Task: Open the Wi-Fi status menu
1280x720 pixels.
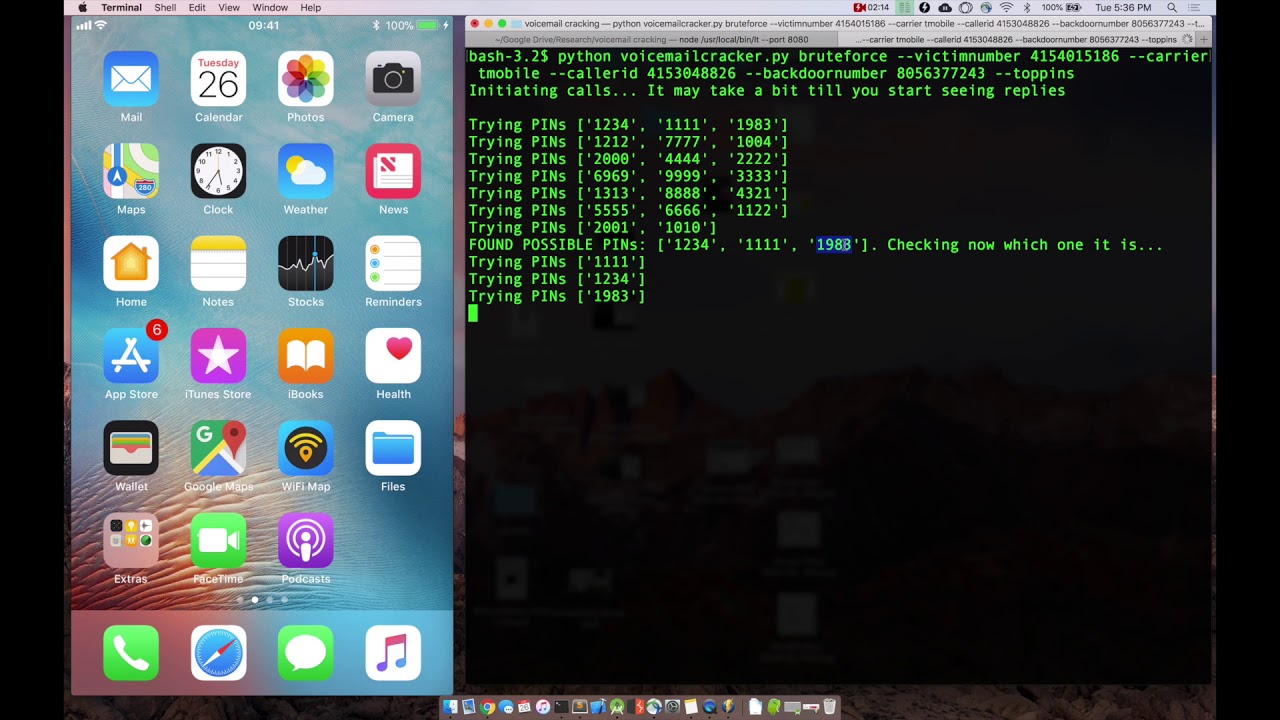Action: (1006, 8)
